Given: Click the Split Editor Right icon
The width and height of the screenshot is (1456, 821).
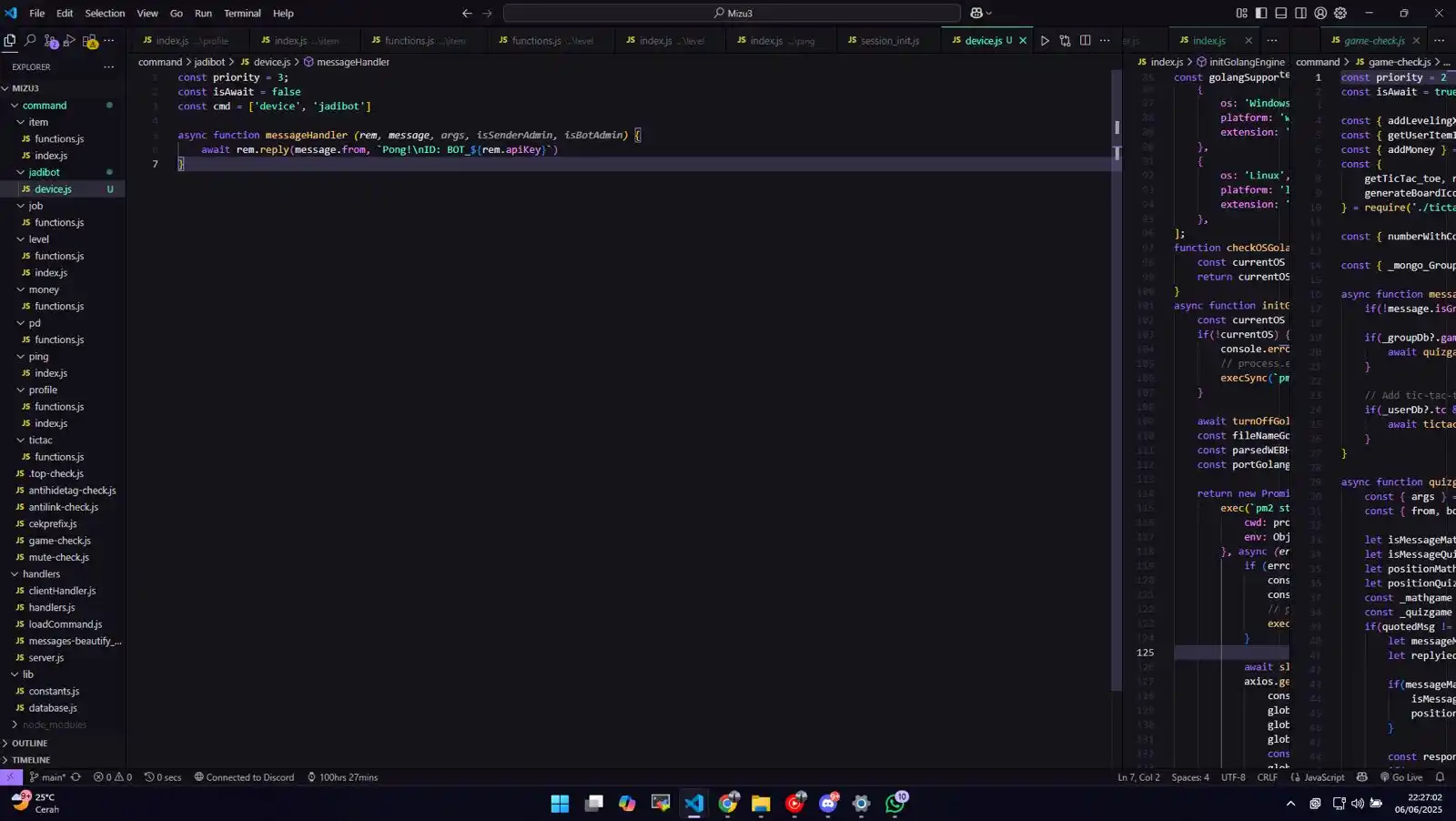Looking at the screenshot, I should point(1085,41).
